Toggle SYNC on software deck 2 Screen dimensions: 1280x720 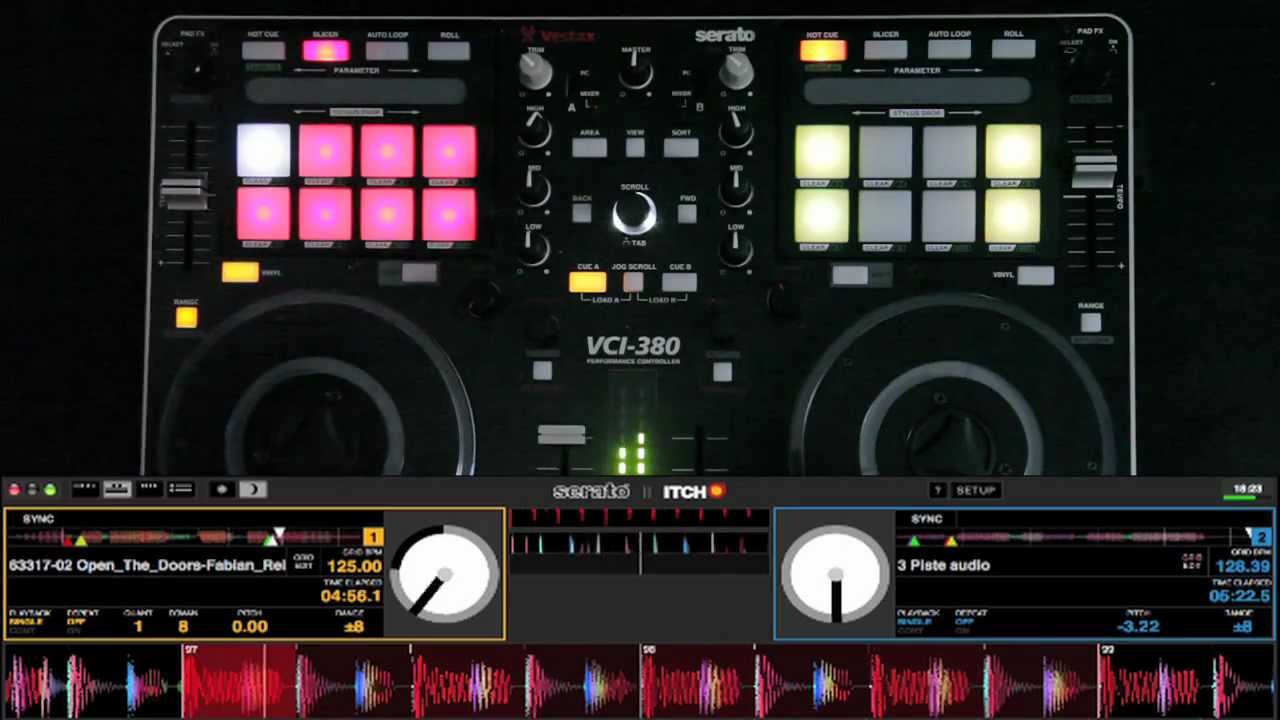tap(926, 519)
